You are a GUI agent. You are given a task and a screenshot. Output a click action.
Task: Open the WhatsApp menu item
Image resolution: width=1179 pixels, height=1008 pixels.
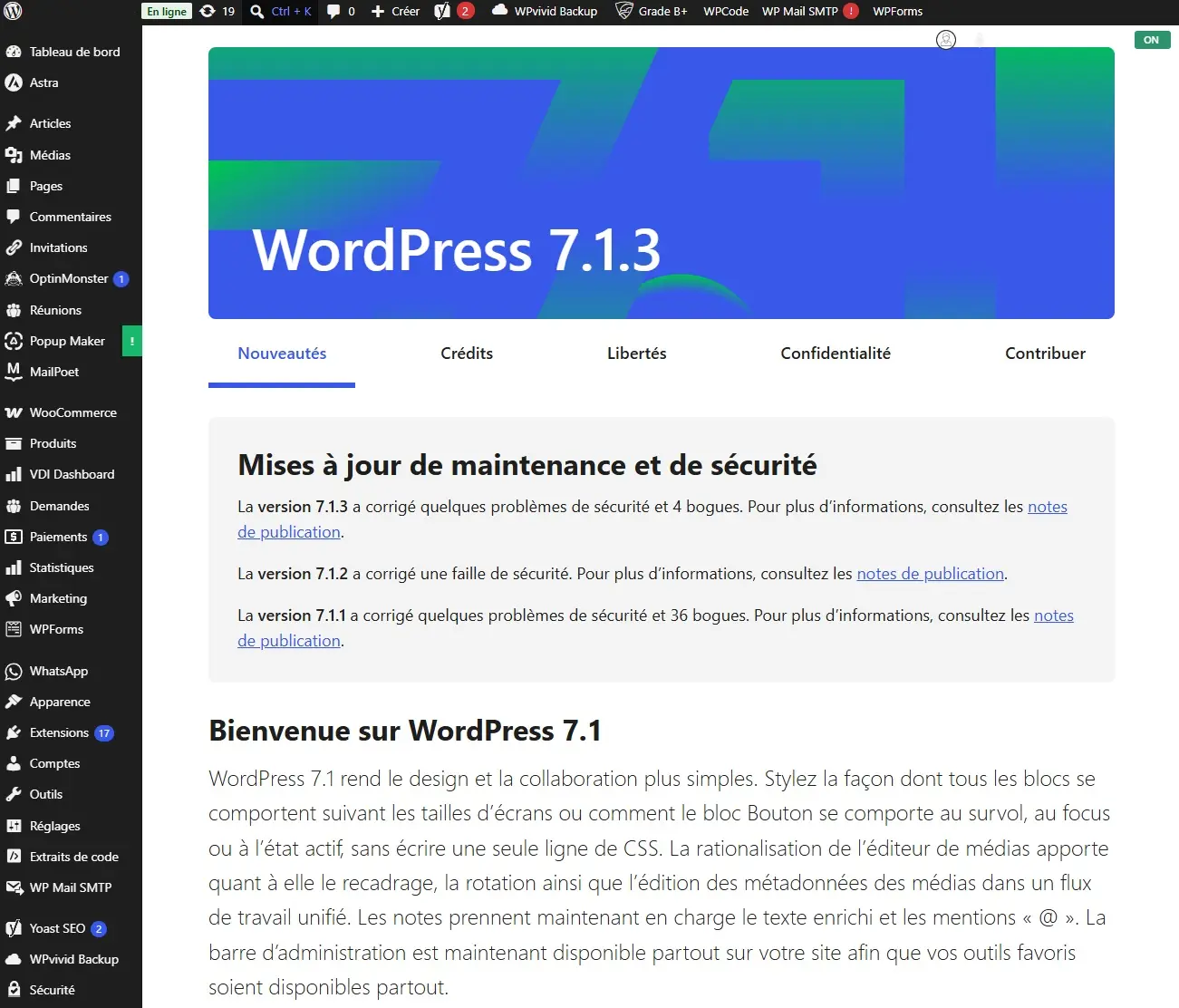[x=71, y=671]
